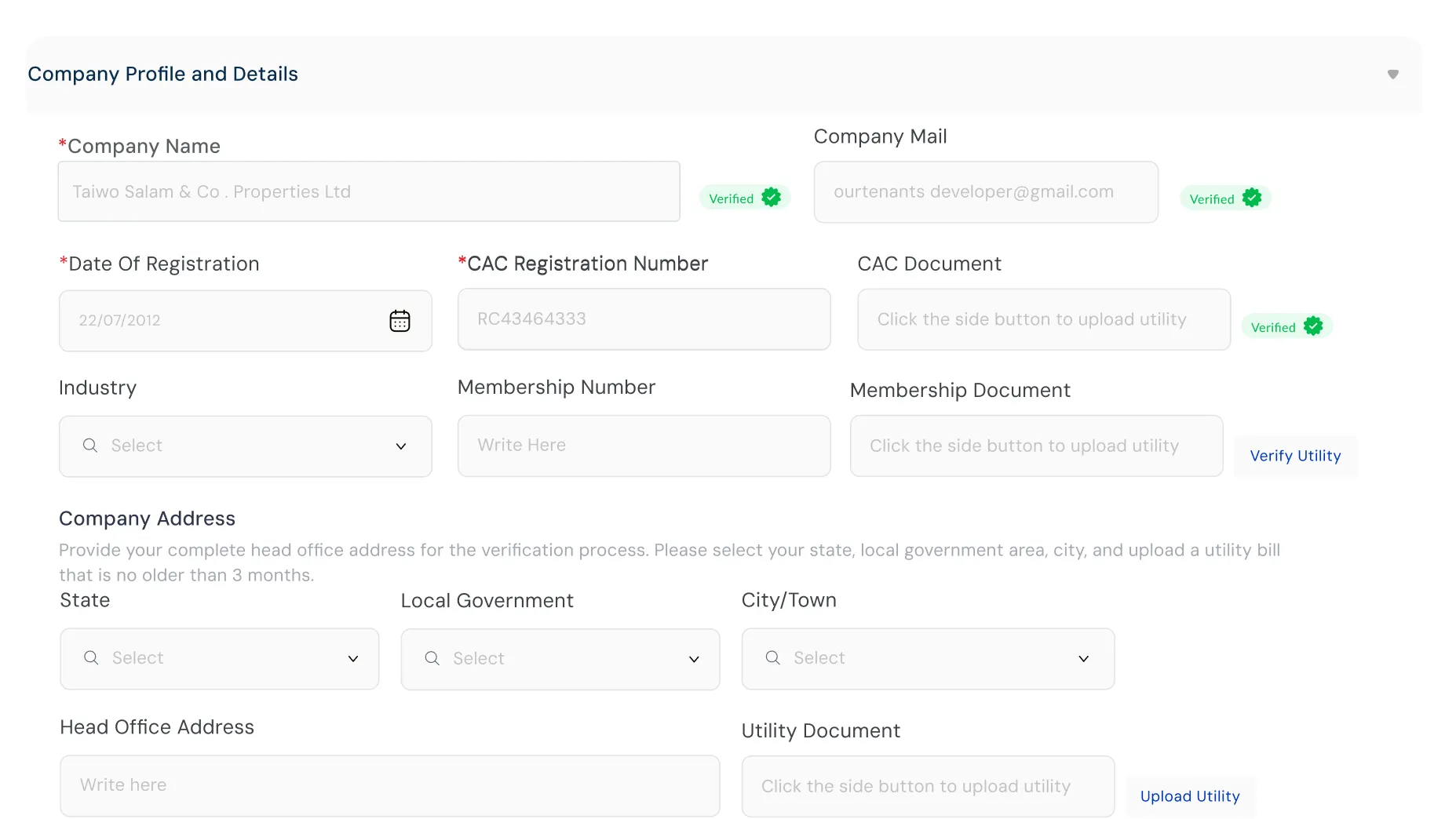Open the Local Government dropdown chevron
The height and width of the screenshot is (819, 1456).
click(x=693, y=660)
